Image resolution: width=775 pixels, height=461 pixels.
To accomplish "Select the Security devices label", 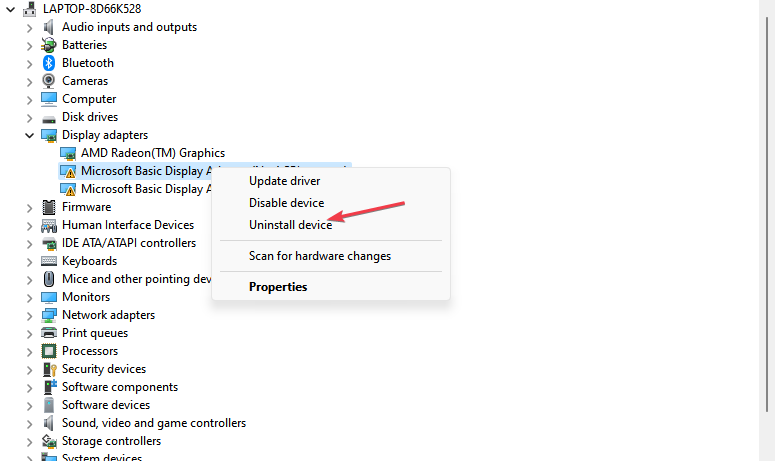I will coord(104,369).
